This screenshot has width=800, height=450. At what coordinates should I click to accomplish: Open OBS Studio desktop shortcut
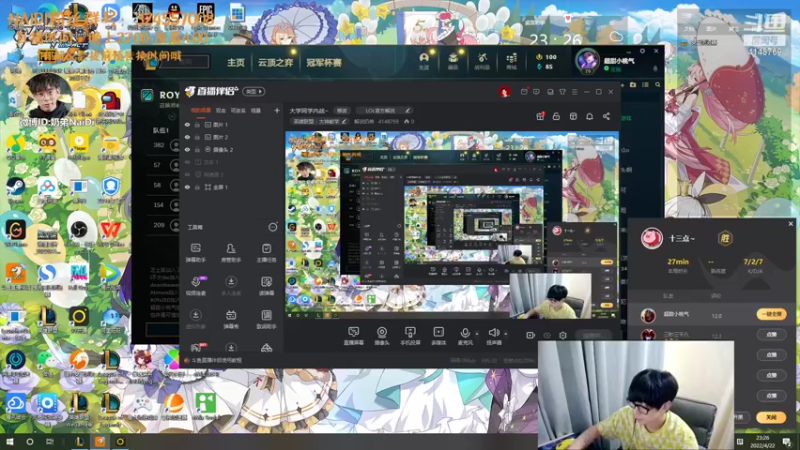pyautogui.click(x=79, y=233)
